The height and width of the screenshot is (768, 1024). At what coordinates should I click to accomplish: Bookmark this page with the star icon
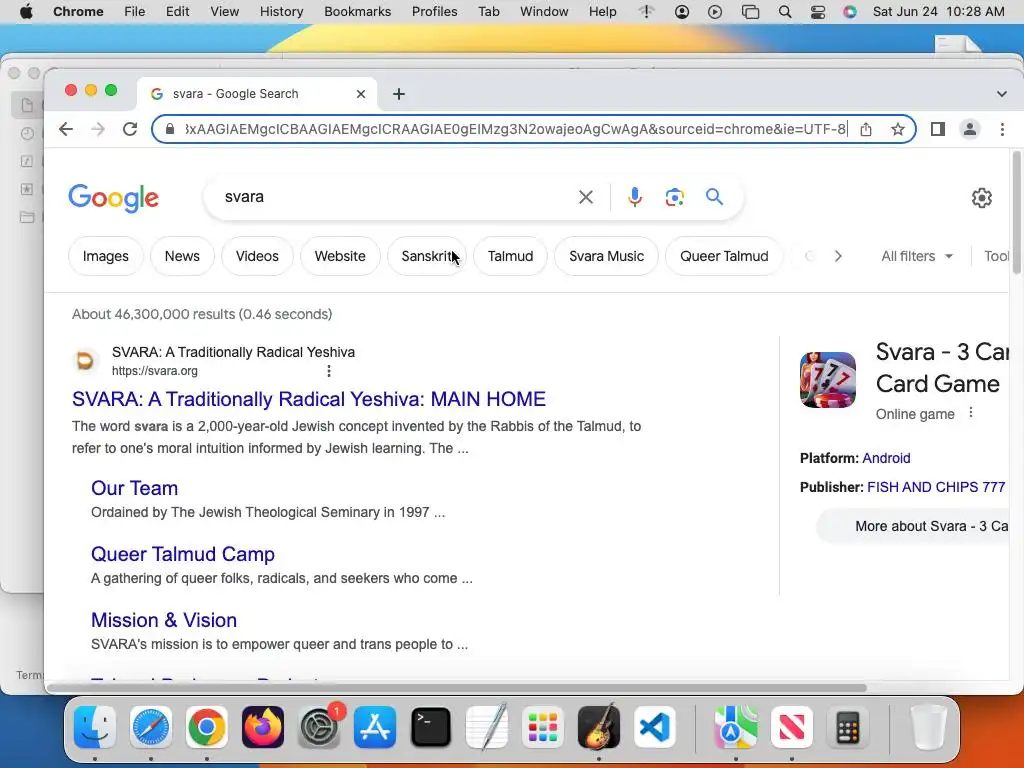898,129
